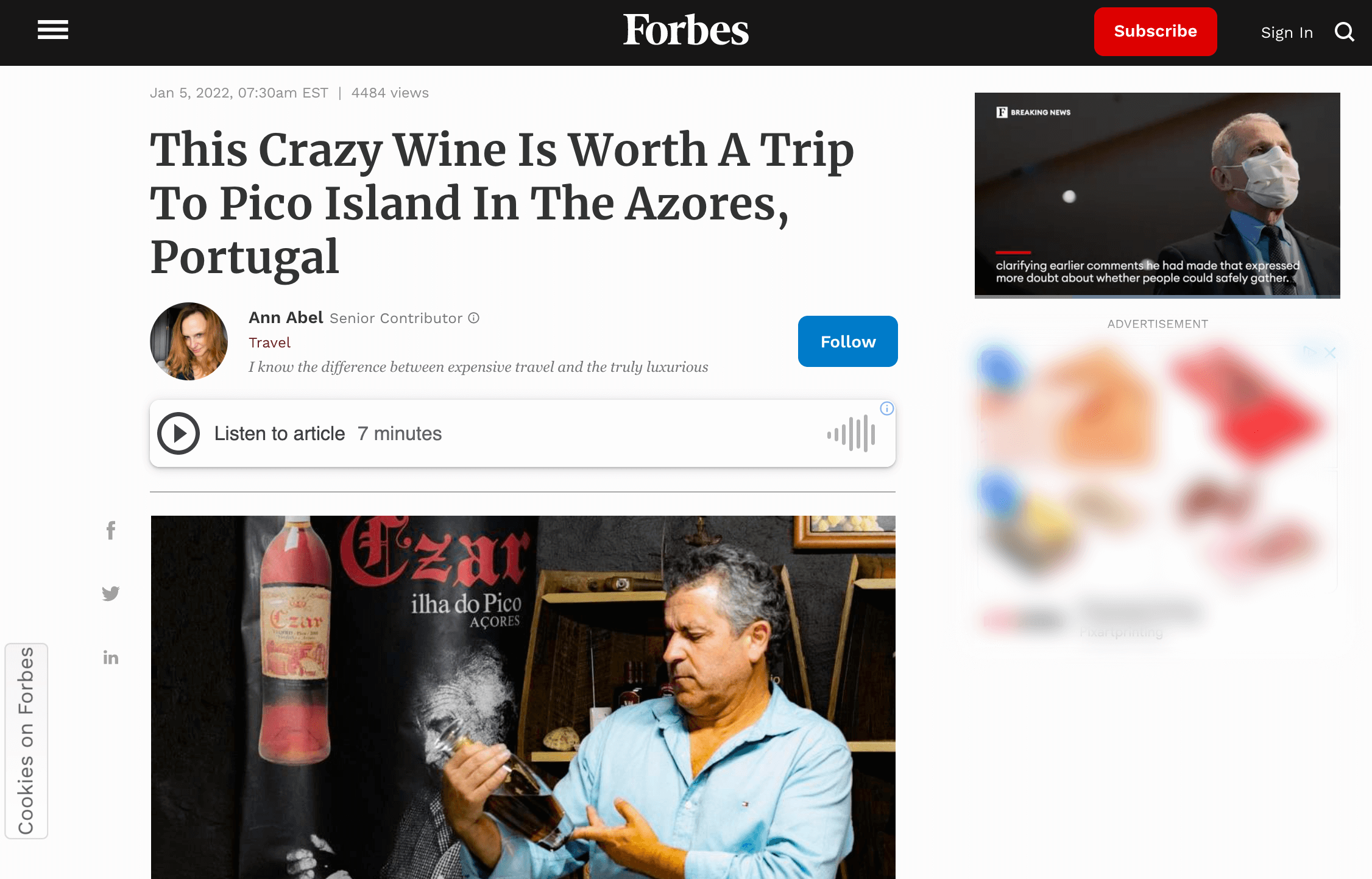Open Ann Abel's author profile name
The width and height of the screenshot is (1372, 879).
[286, 318]
